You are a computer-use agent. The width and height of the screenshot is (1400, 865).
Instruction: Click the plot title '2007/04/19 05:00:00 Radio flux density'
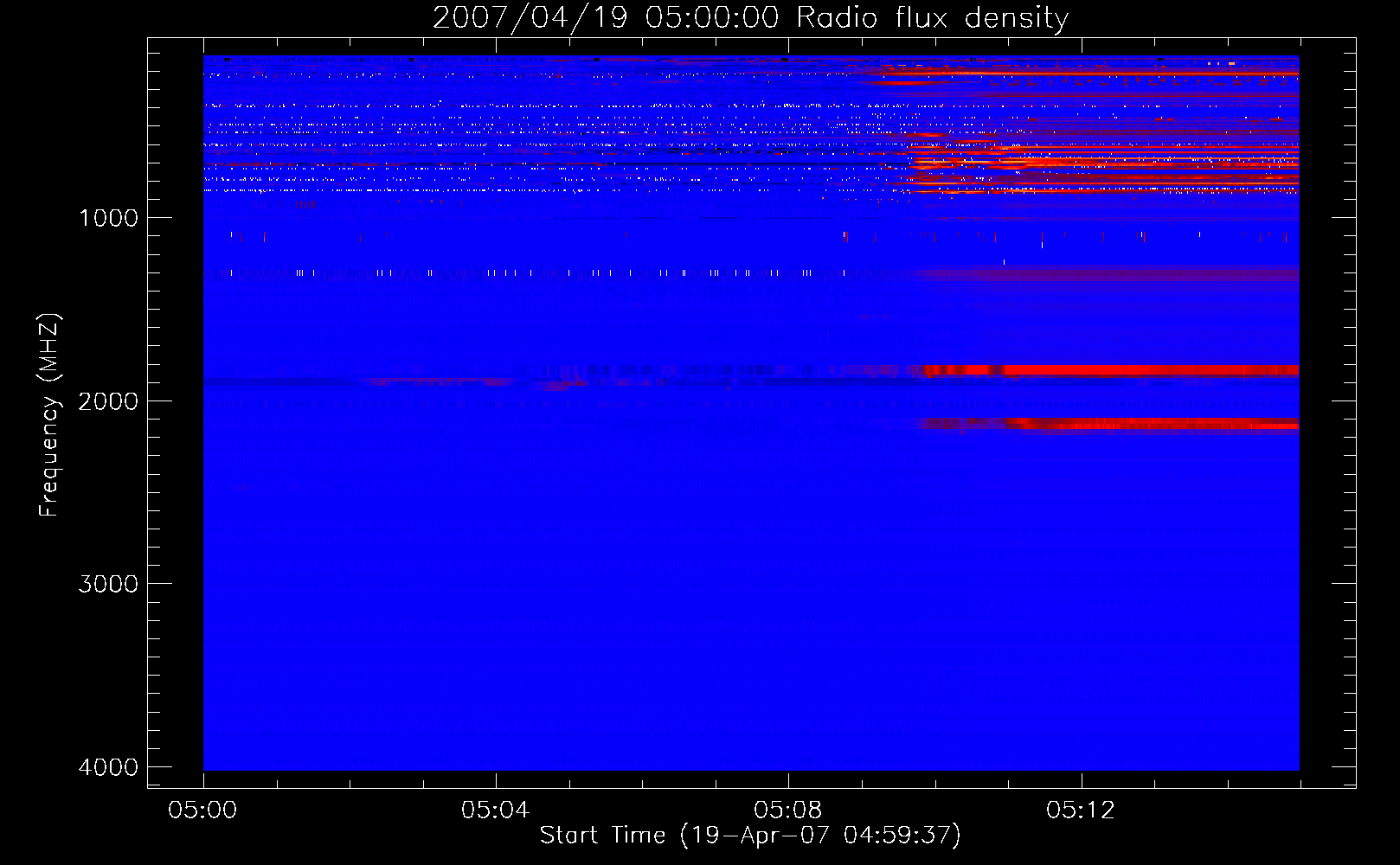point(750,17)
